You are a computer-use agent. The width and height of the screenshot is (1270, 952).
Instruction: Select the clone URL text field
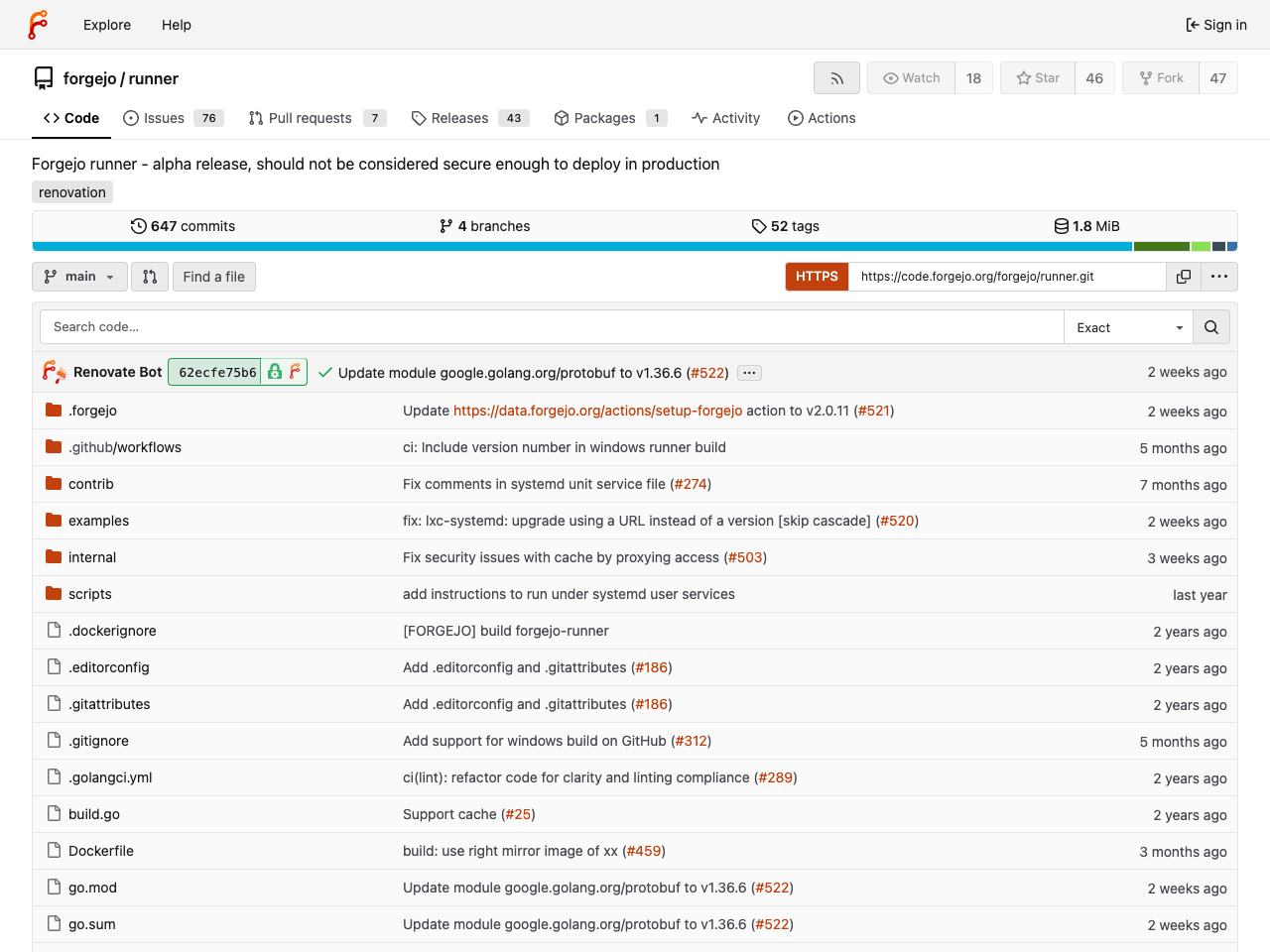[x=1007, y=277]
